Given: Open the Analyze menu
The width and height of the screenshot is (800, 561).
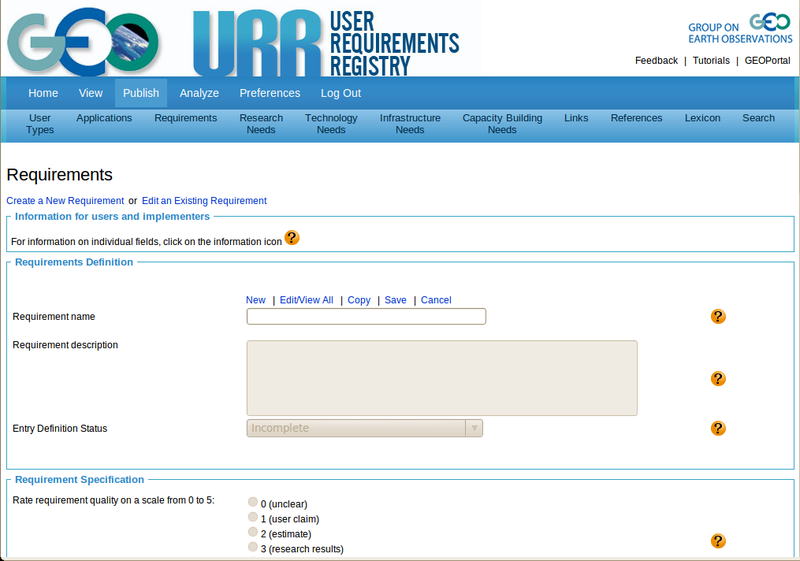Looking at the screenshot, I should tap(199, 93).
